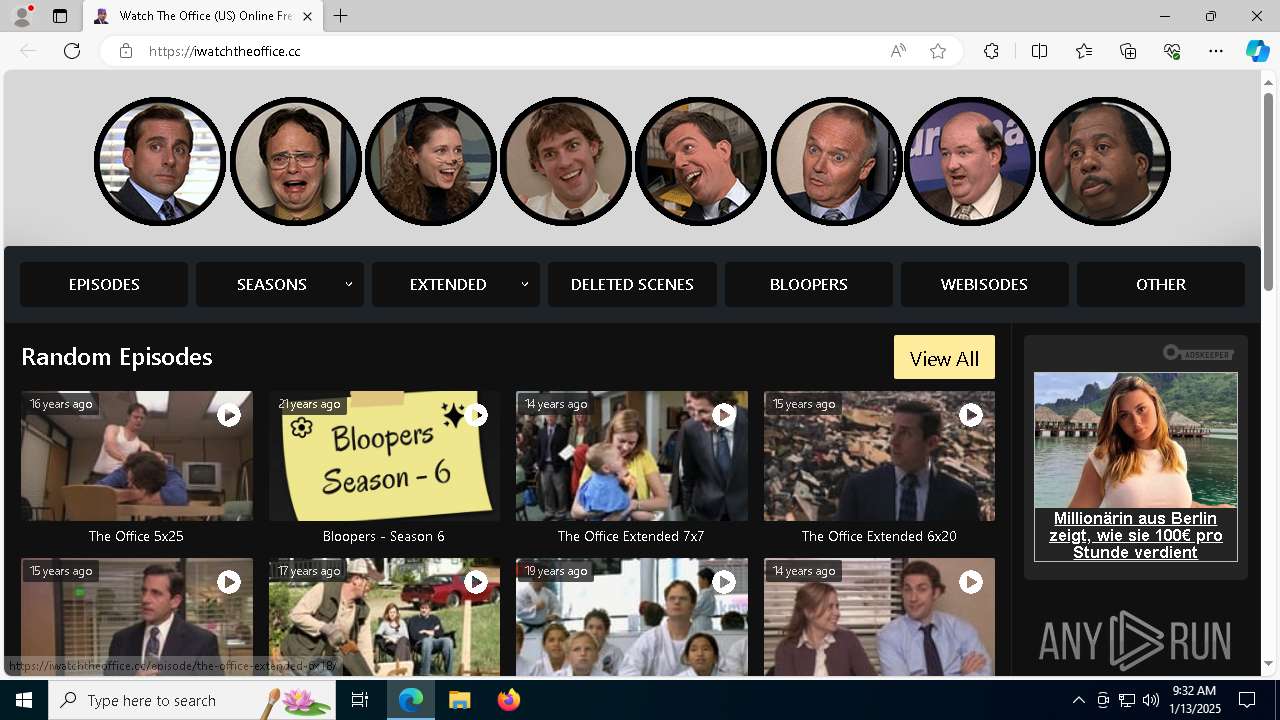
Task: Open the Other menu item
Action: click(1161, 284)
